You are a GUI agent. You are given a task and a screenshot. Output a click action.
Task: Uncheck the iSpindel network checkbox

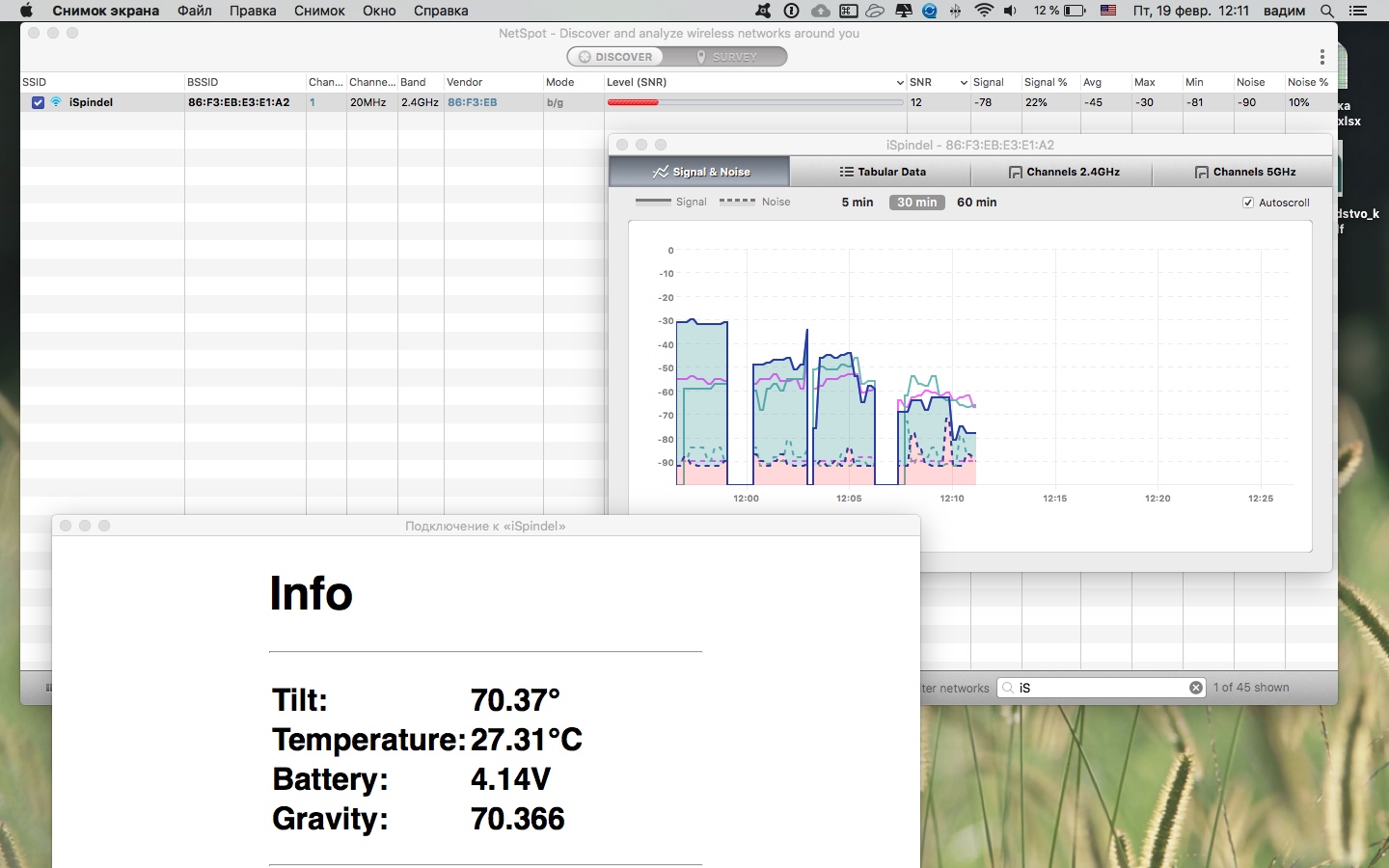[38, 102]
